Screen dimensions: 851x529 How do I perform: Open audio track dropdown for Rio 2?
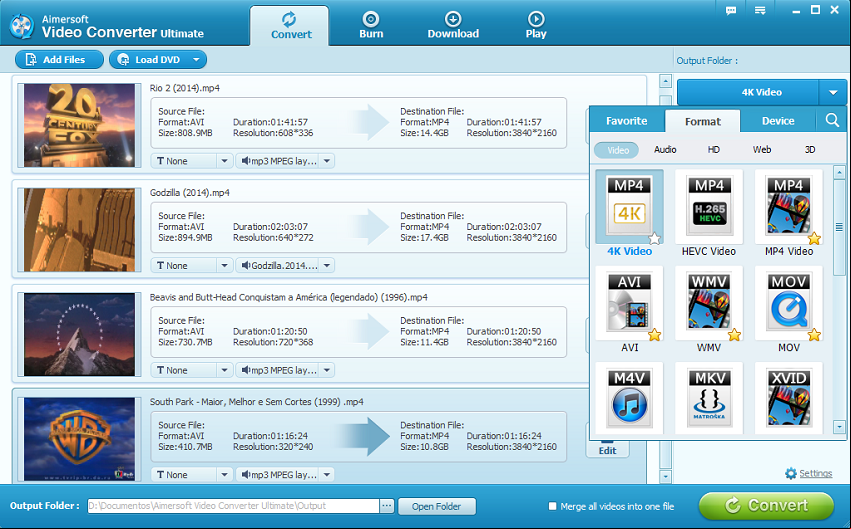click(327, 161)
